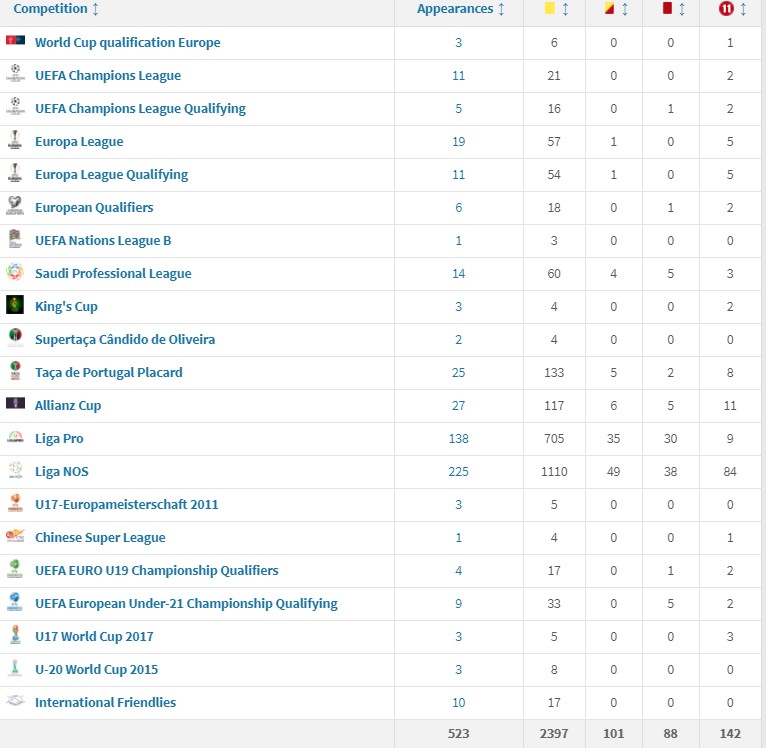Click the Europa League Qualifying trophy icon
766x748 pixels.
(15, 172)
